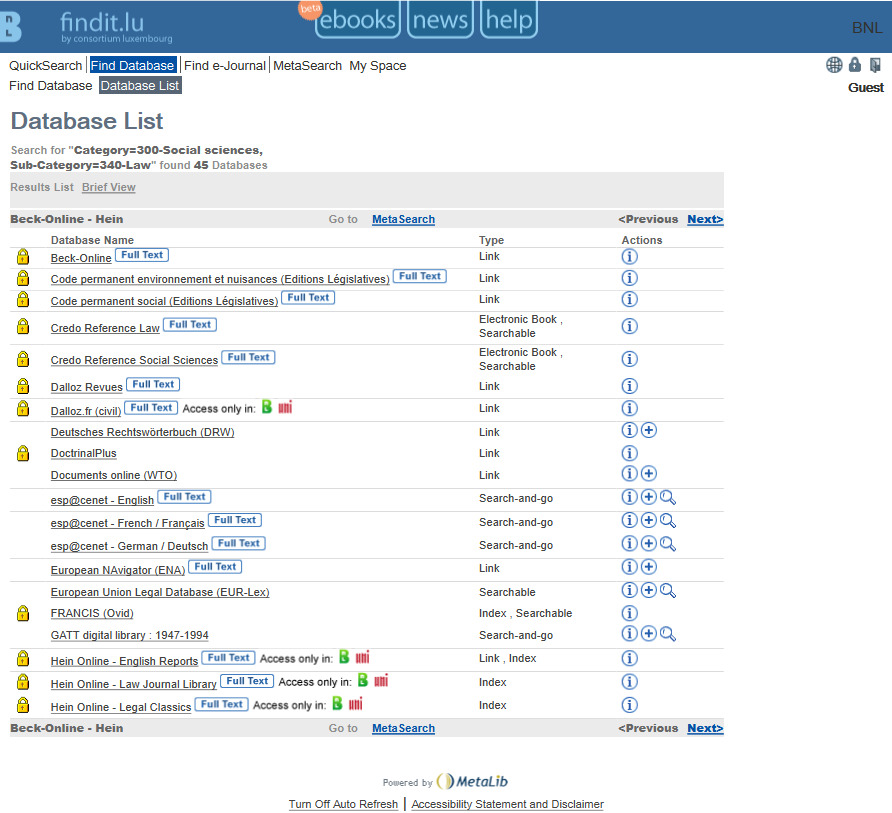Click the exit door icon in header
Viewport: 892px width, 813px height.
click(876, 65)
